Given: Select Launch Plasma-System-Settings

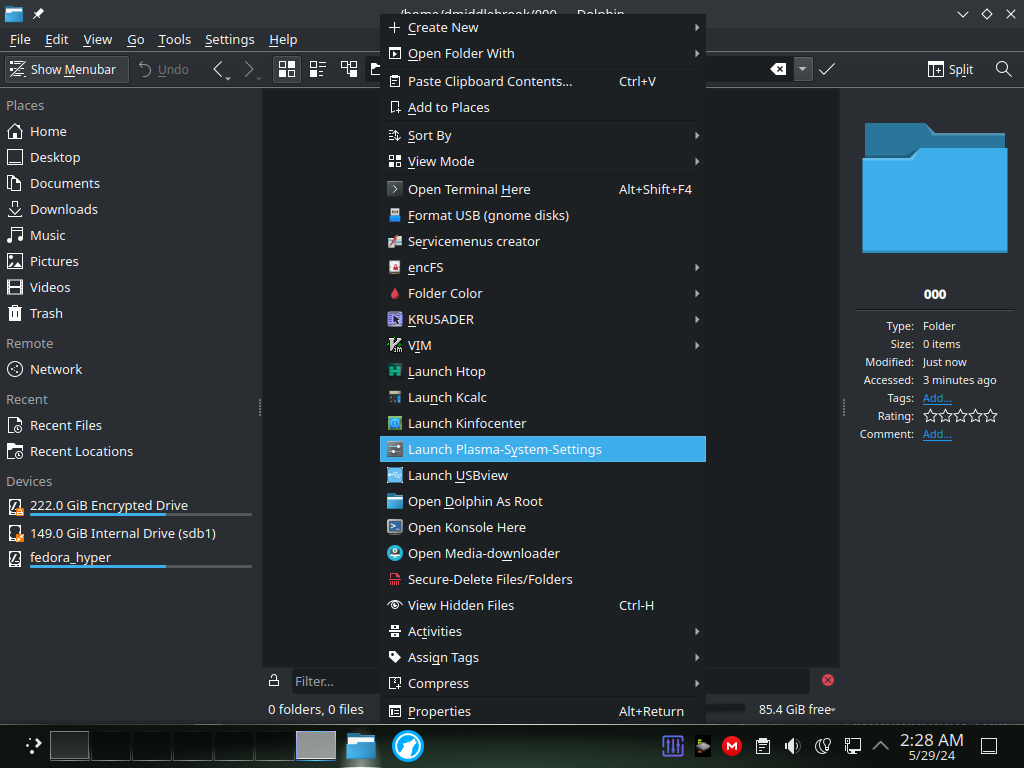Looking at the screenshot, I should click(543, 449).
